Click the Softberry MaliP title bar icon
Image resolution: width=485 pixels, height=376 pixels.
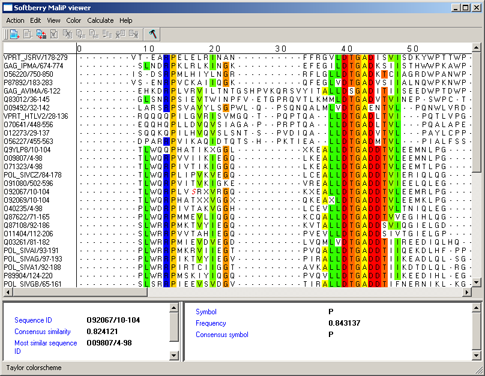click(8, 8)
